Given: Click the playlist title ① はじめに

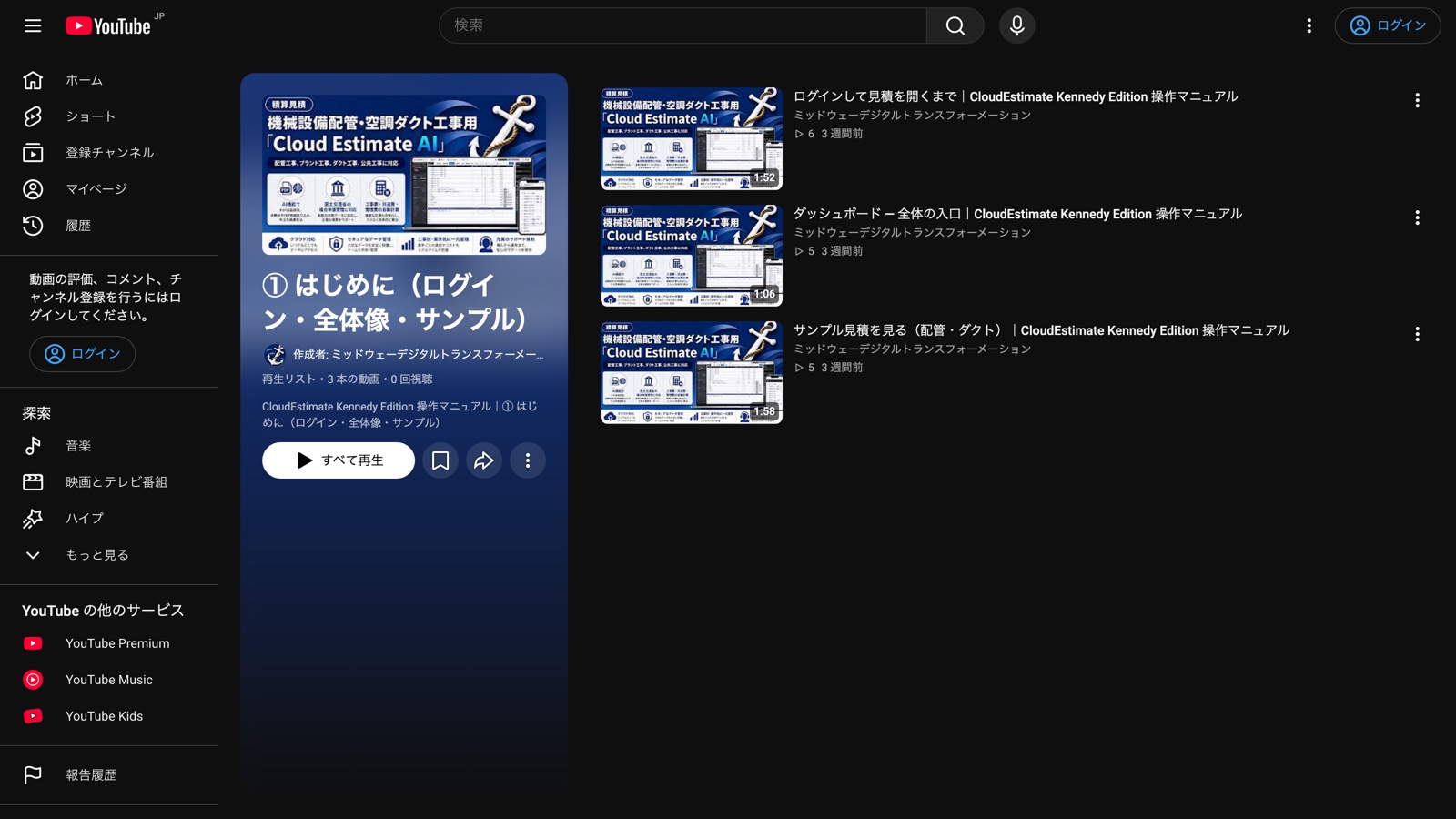Looking at the screenshot, I should point(395,302).
